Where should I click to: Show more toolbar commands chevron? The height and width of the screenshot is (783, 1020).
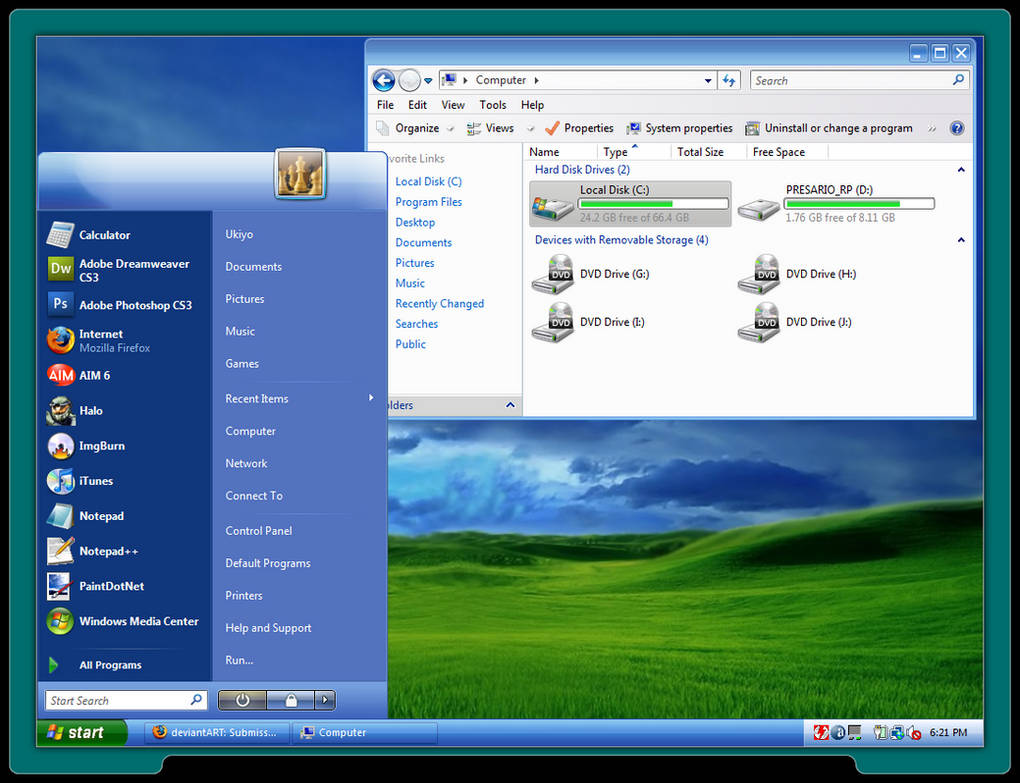(x=932, y=129)
